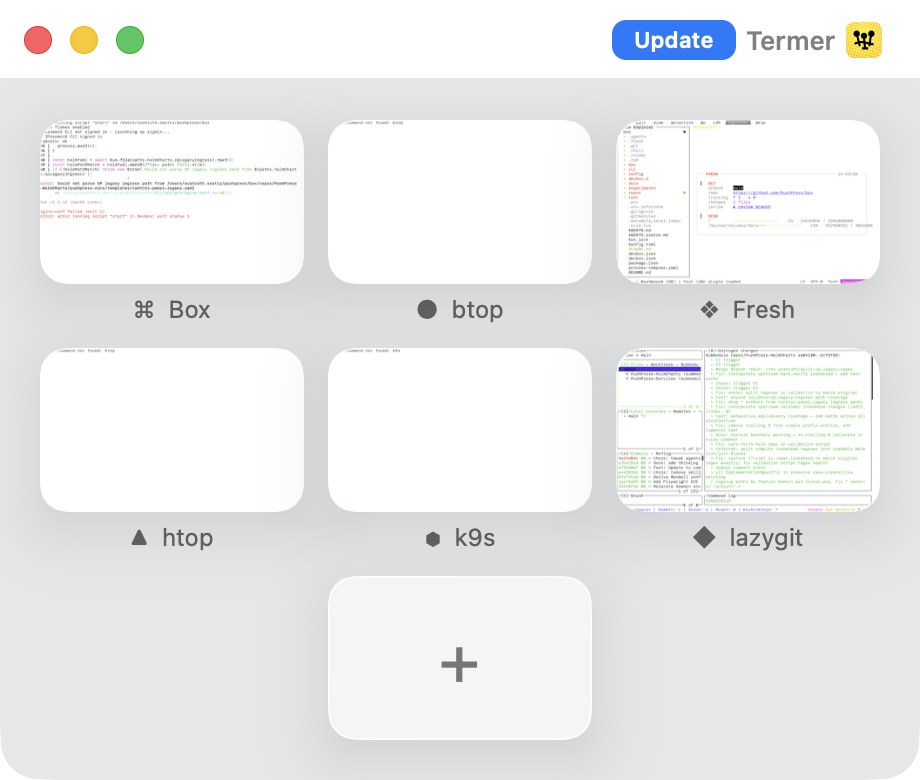Click the diamond icon beside lazygit
Image resolution: width=920 pixels, height=780 pixels.
704,537
